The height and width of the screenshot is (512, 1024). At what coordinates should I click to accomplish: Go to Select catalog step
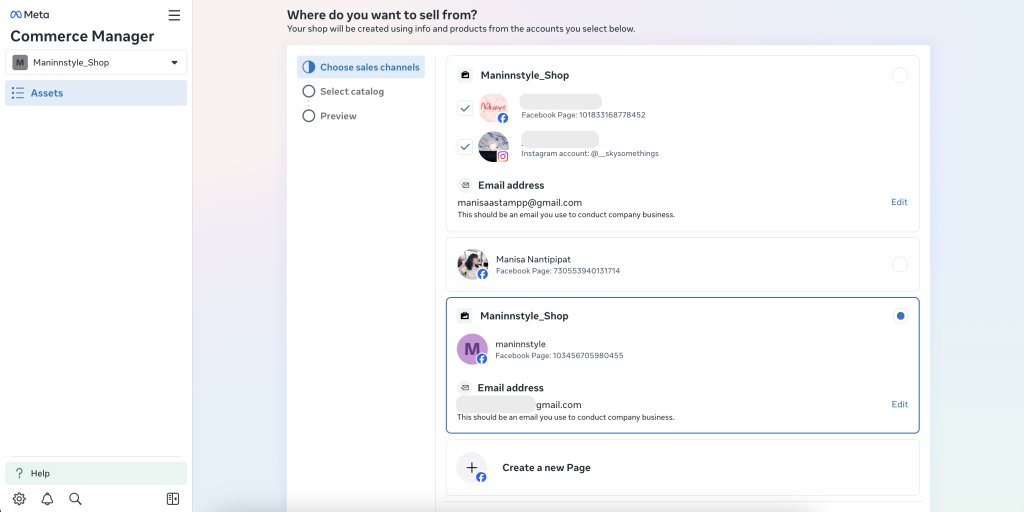[x=351, y=91]
